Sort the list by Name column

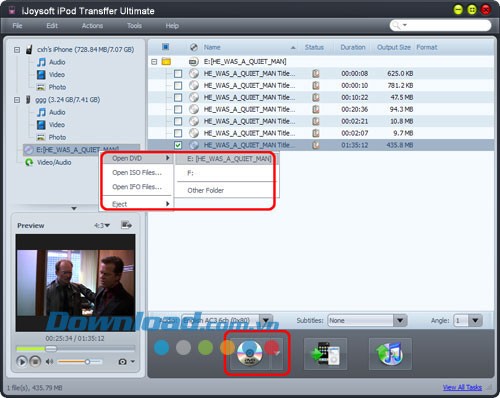tap(212, 47)
